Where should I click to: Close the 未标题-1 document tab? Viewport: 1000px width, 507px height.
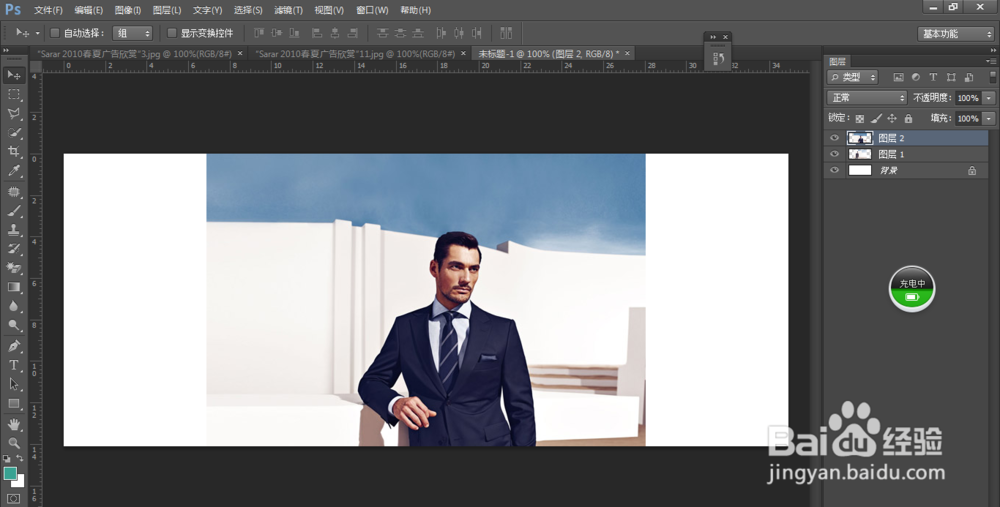627,54
